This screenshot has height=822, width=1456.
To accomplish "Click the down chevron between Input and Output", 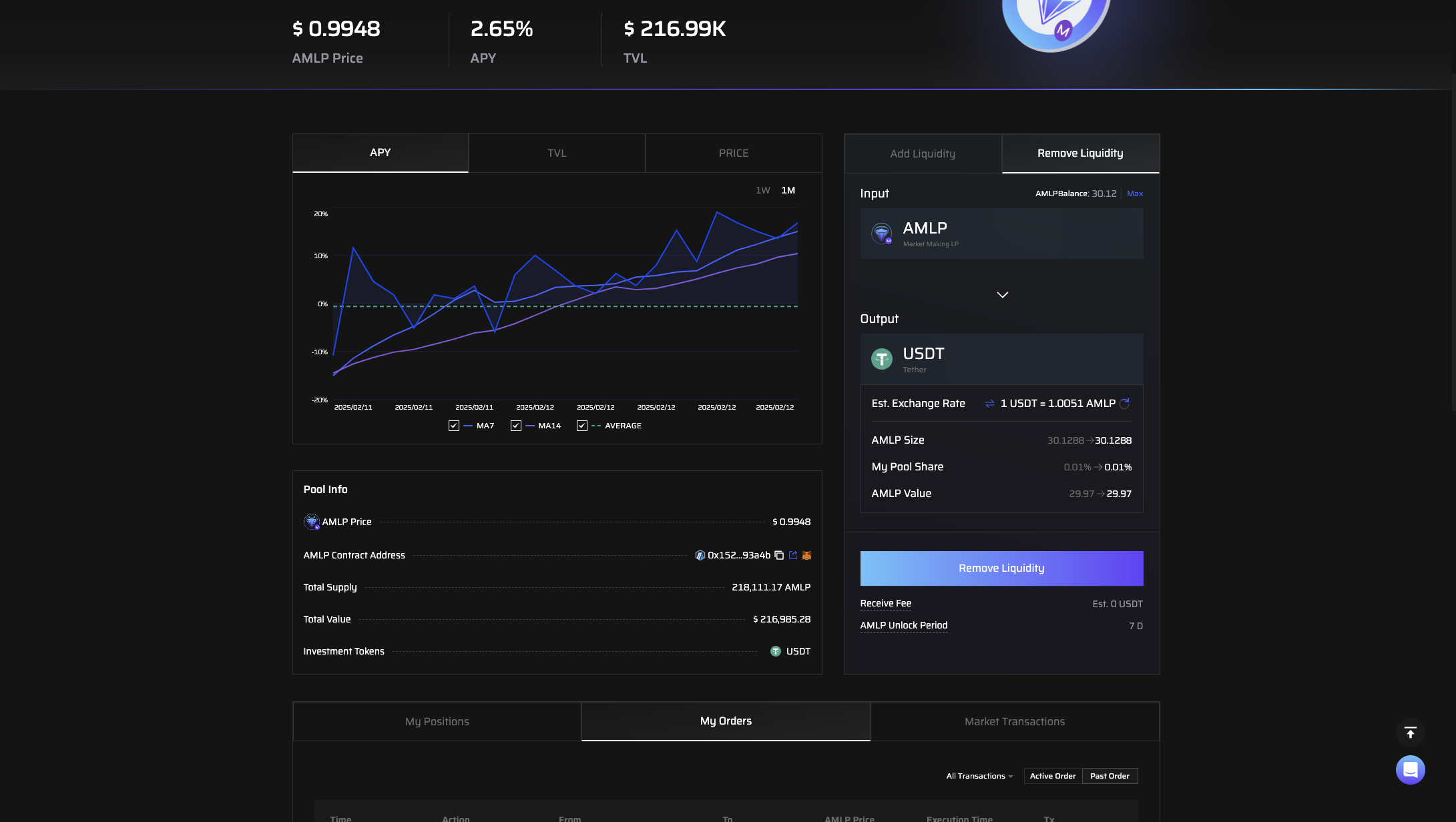I will 1003,295.
